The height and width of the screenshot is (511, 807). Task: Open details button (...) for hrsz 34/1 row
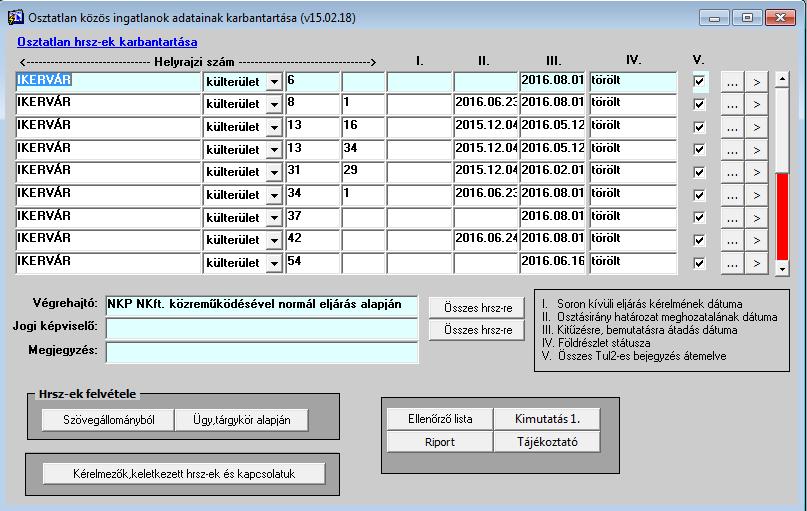pyautogui.click(x=732, y=195)
